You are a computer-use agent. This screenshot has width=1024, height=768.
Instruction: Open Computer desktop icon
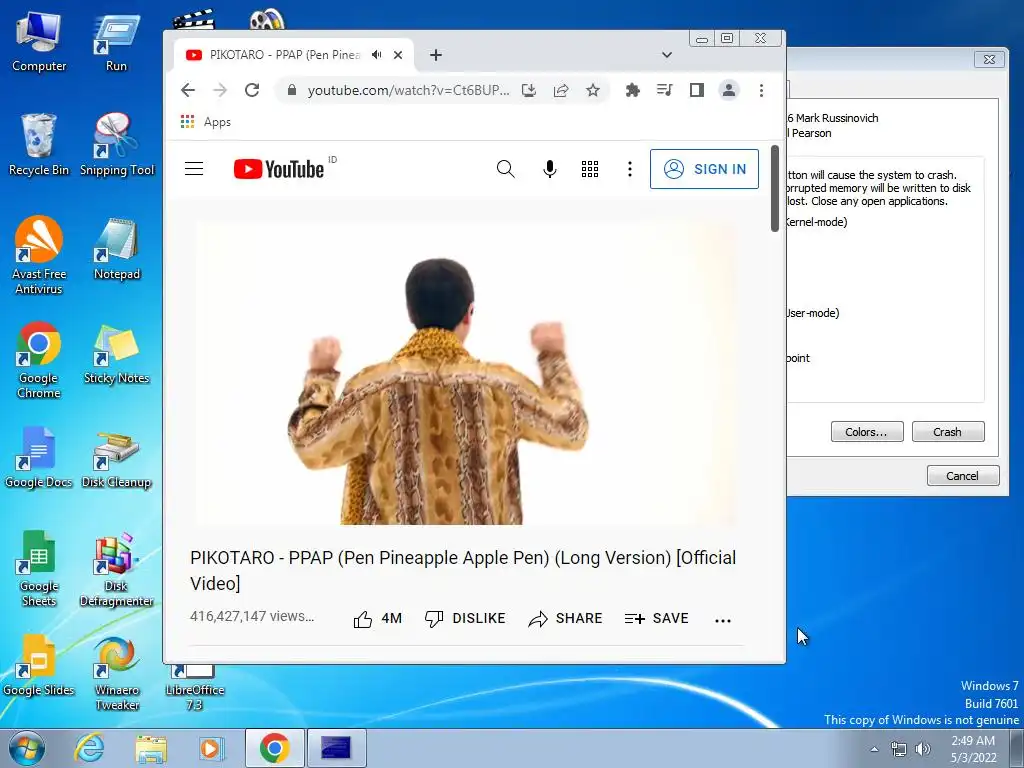click(x=39, y=42)
